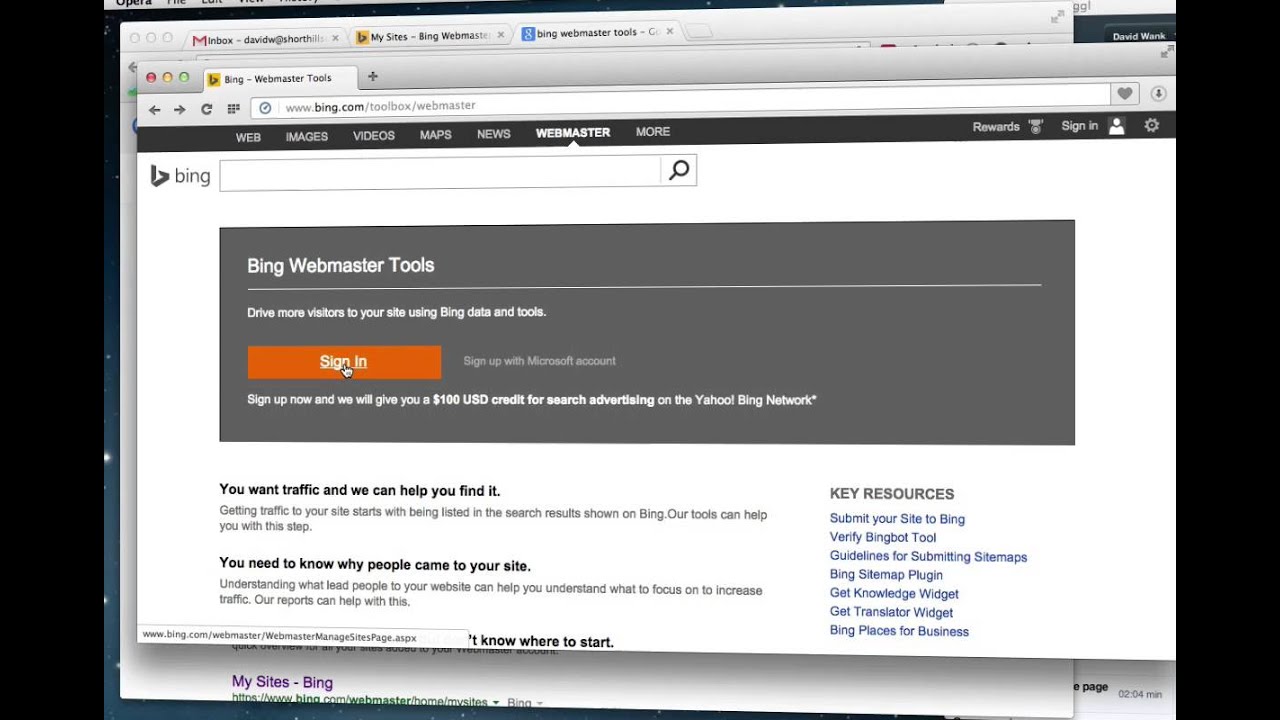Click the heart bookmark icon in address bar

[1125, 93]
